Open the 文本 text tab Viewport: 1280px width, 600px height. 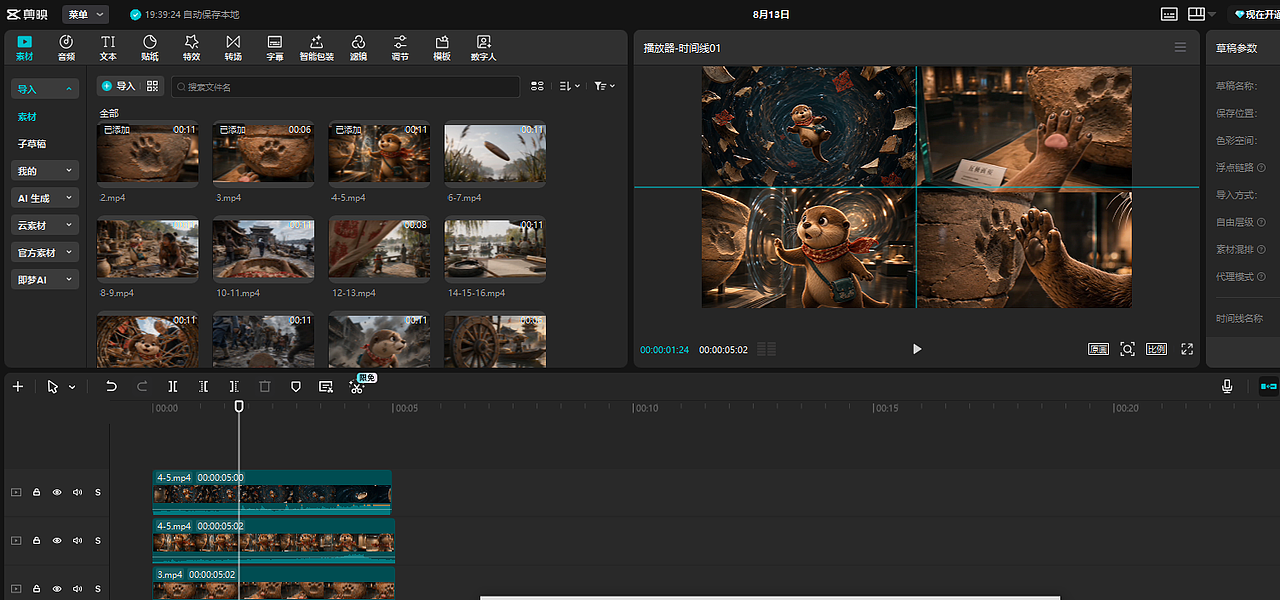tap(108, 48)
